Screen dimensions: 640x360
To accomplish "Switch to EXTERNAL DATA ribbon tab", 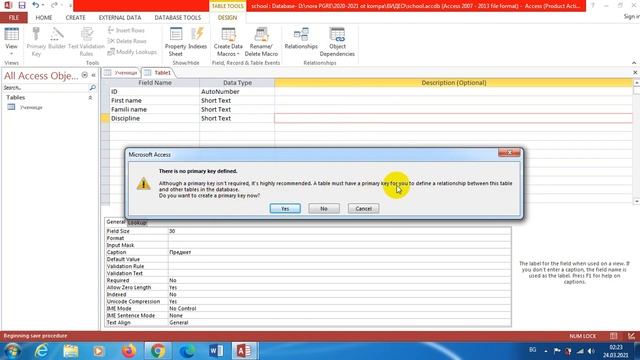I will (120, 18).
